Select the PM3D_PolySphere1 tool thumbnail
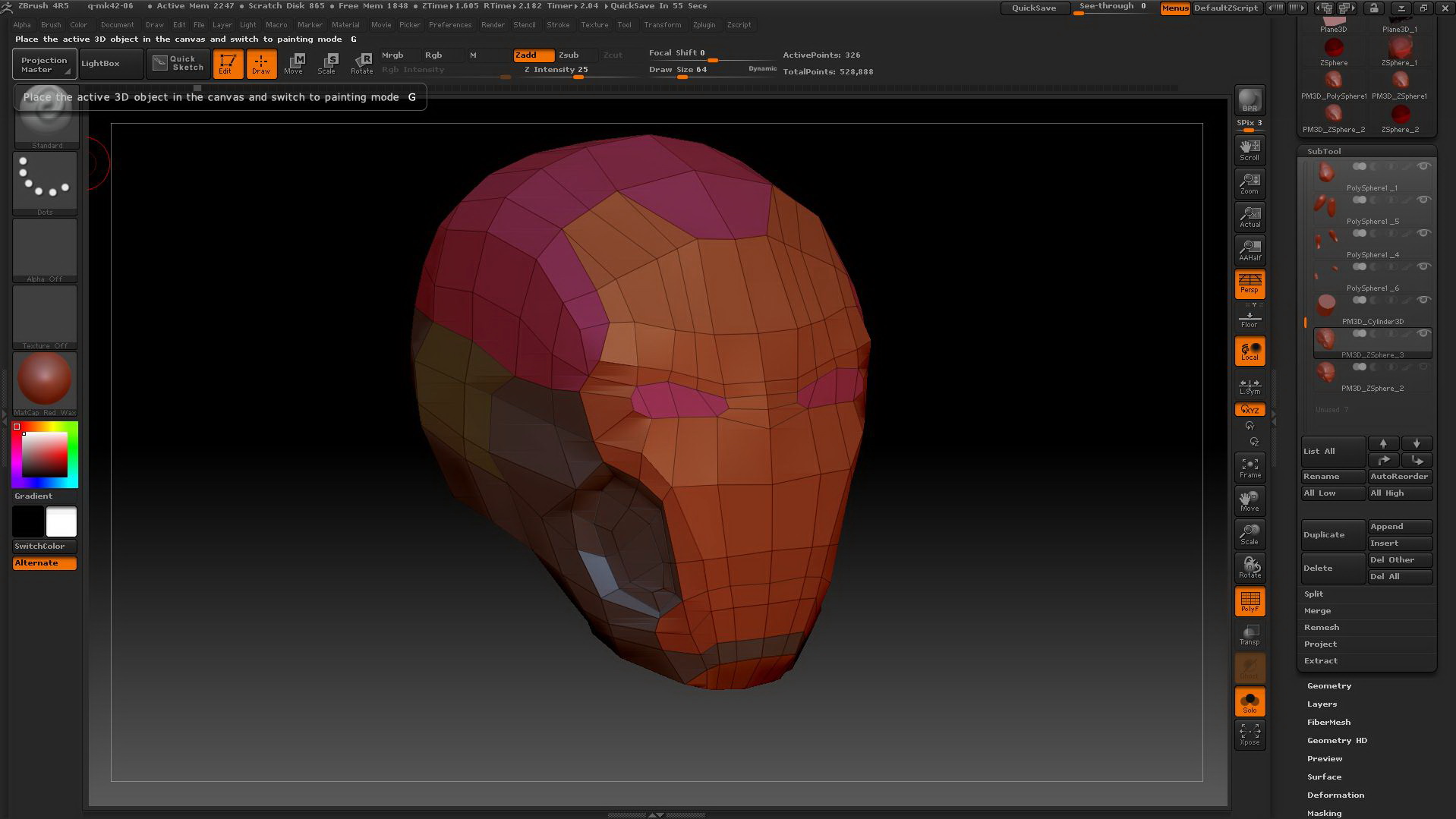The image size is (1456, 819). (1334, 85)
